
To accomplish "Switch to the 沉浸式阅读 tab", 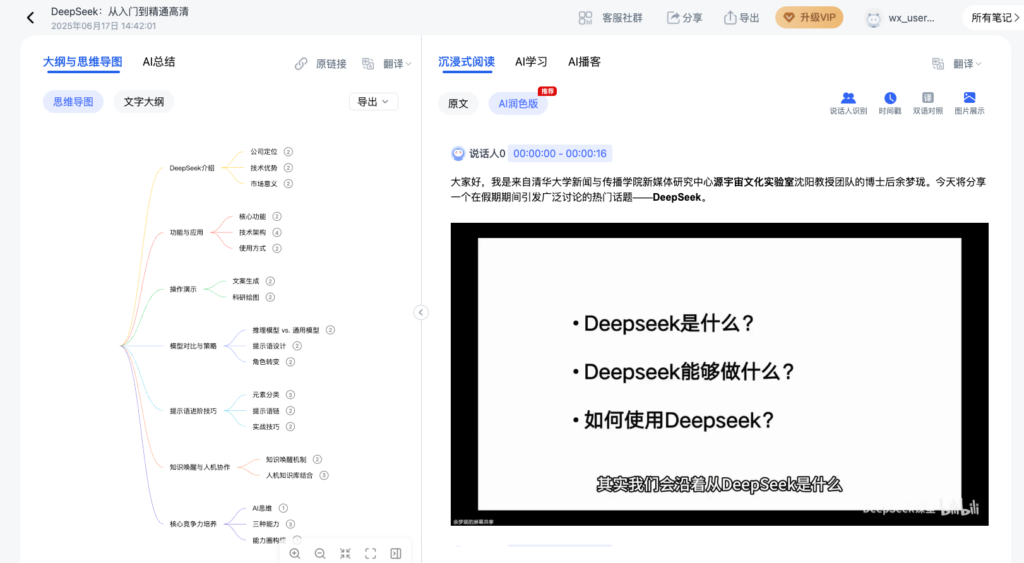I will pyautogui.click(x=466, y=62).
